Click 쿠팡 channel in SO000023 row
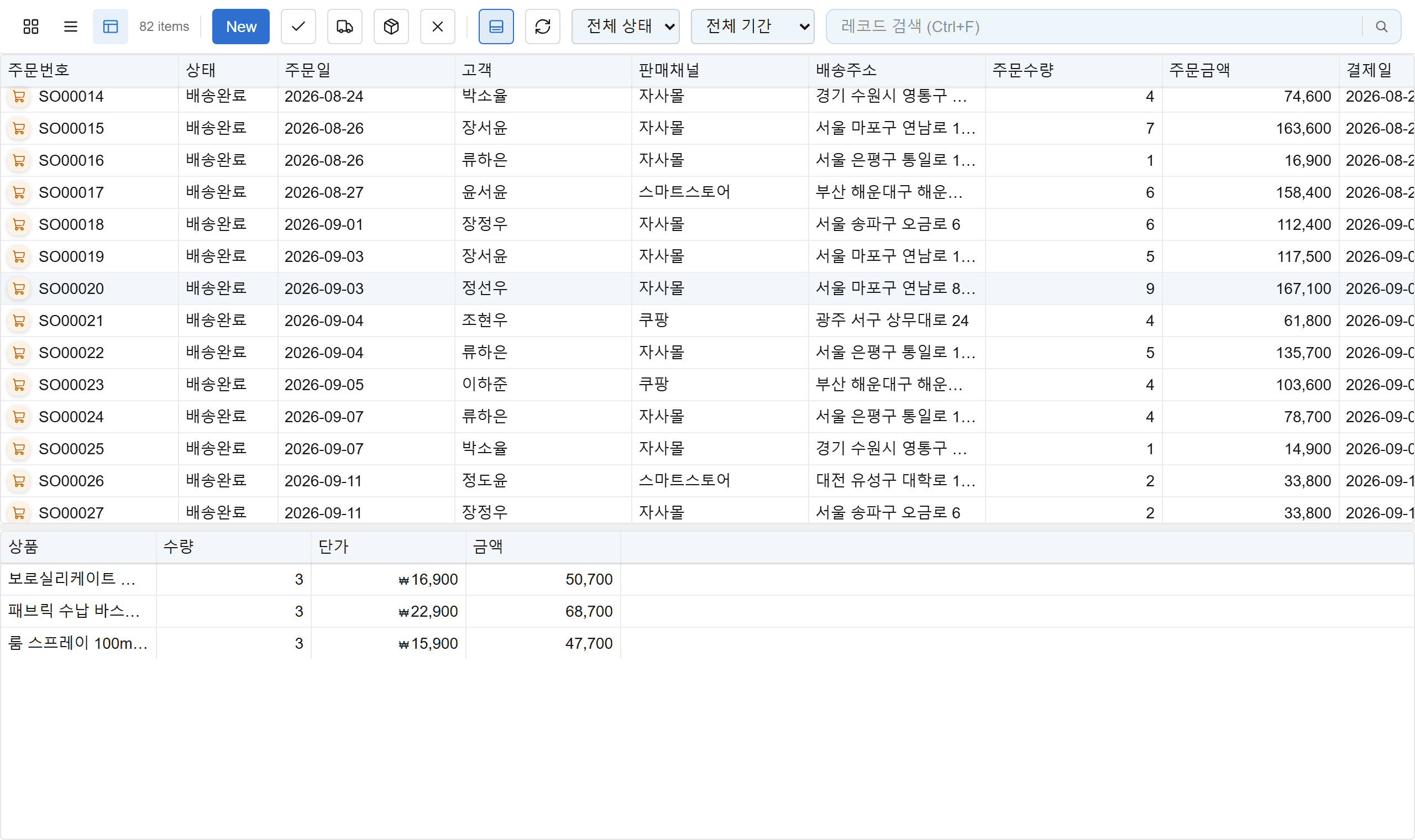Viewport: 1415px width, 840px height. (654, 385)
